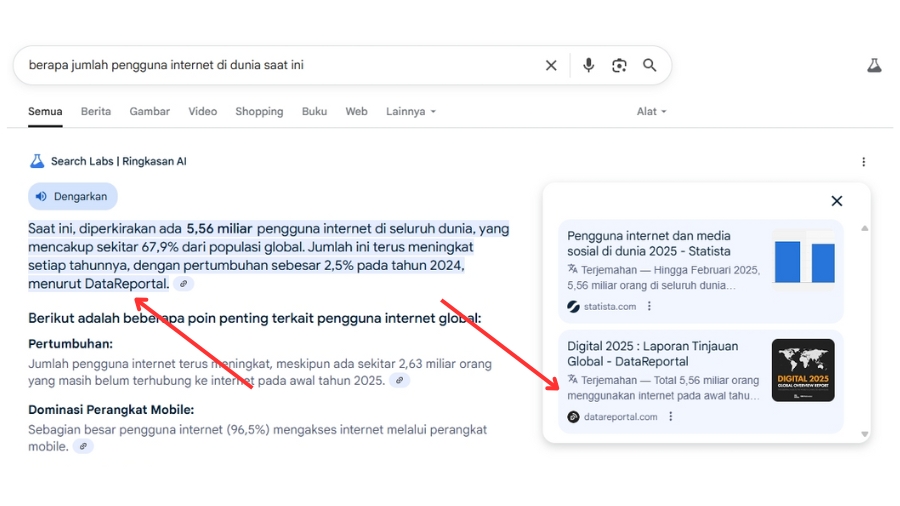Click the translation icon in the Statista card

click(572, 268)
